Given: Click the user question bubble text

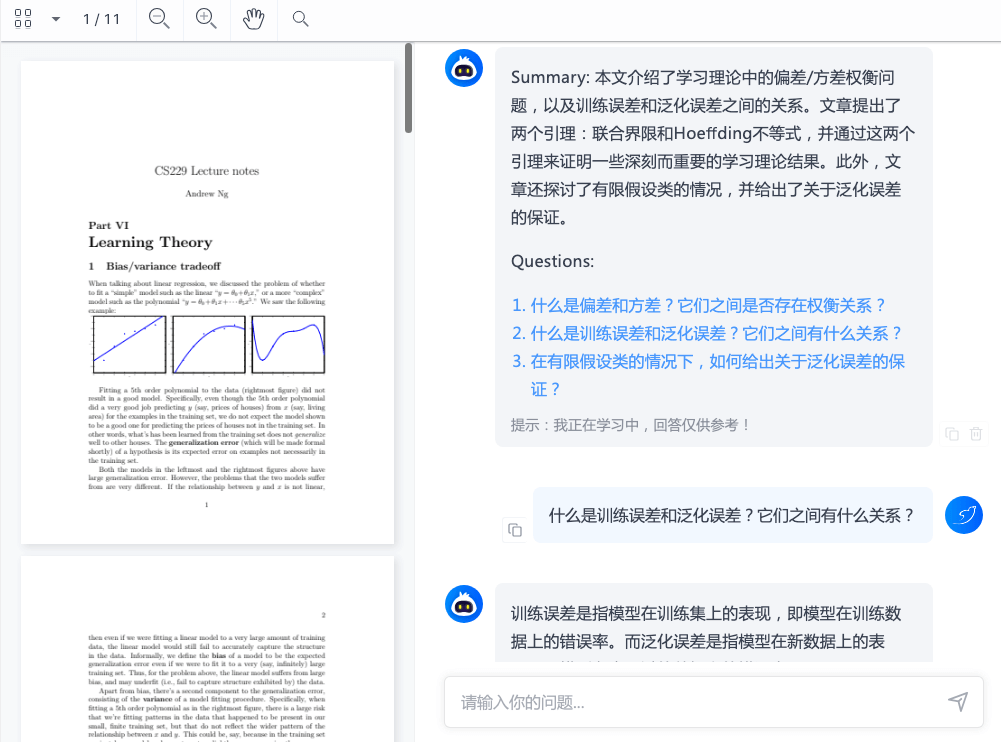Looking at the screenshot, I should click(732, 515).
